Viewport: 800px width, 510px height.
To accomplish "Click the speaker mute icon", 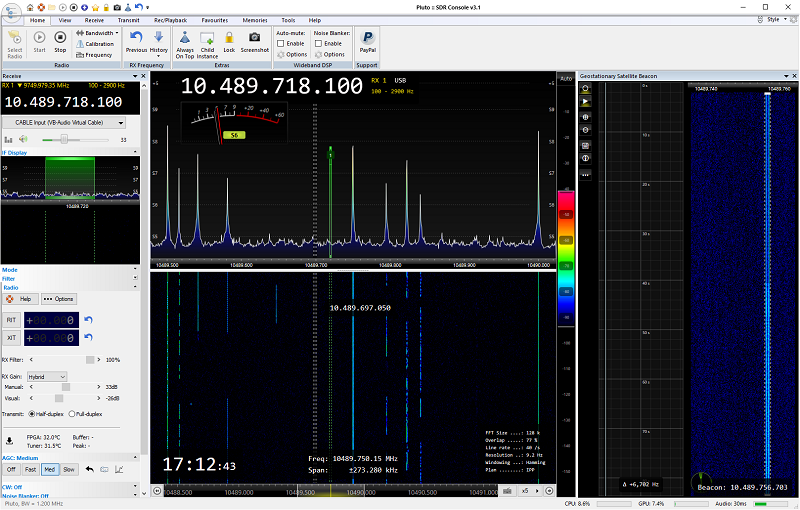I will [x=23, y=139].
